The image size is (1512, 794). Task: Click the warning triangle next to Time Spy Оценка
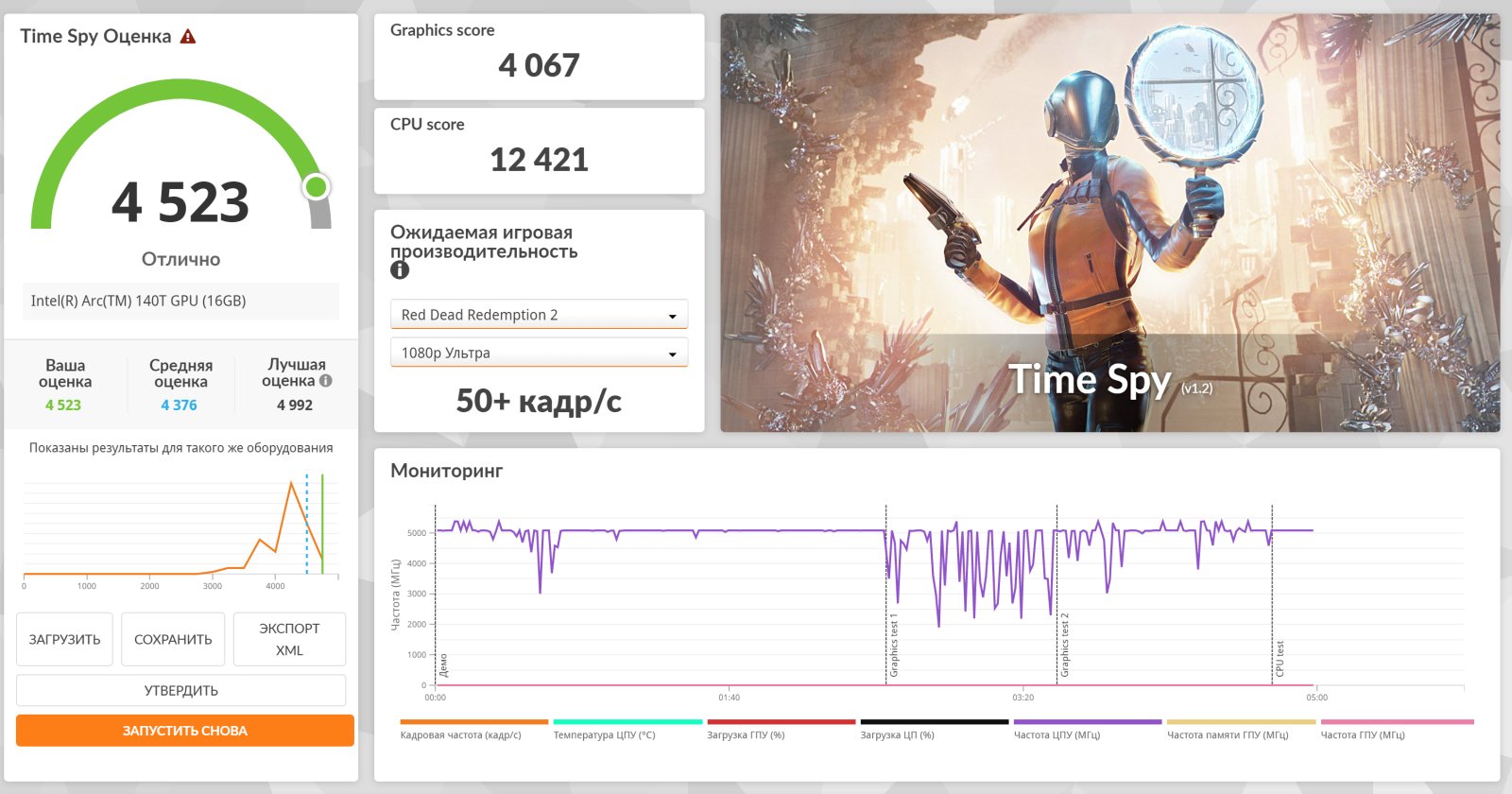pos(188,37)
